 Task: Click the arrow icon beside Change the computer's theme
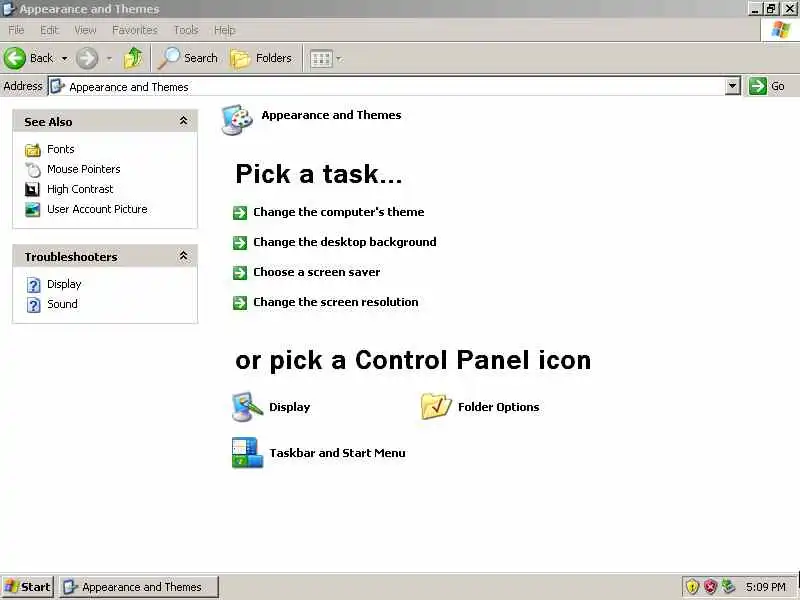(240, 213)
